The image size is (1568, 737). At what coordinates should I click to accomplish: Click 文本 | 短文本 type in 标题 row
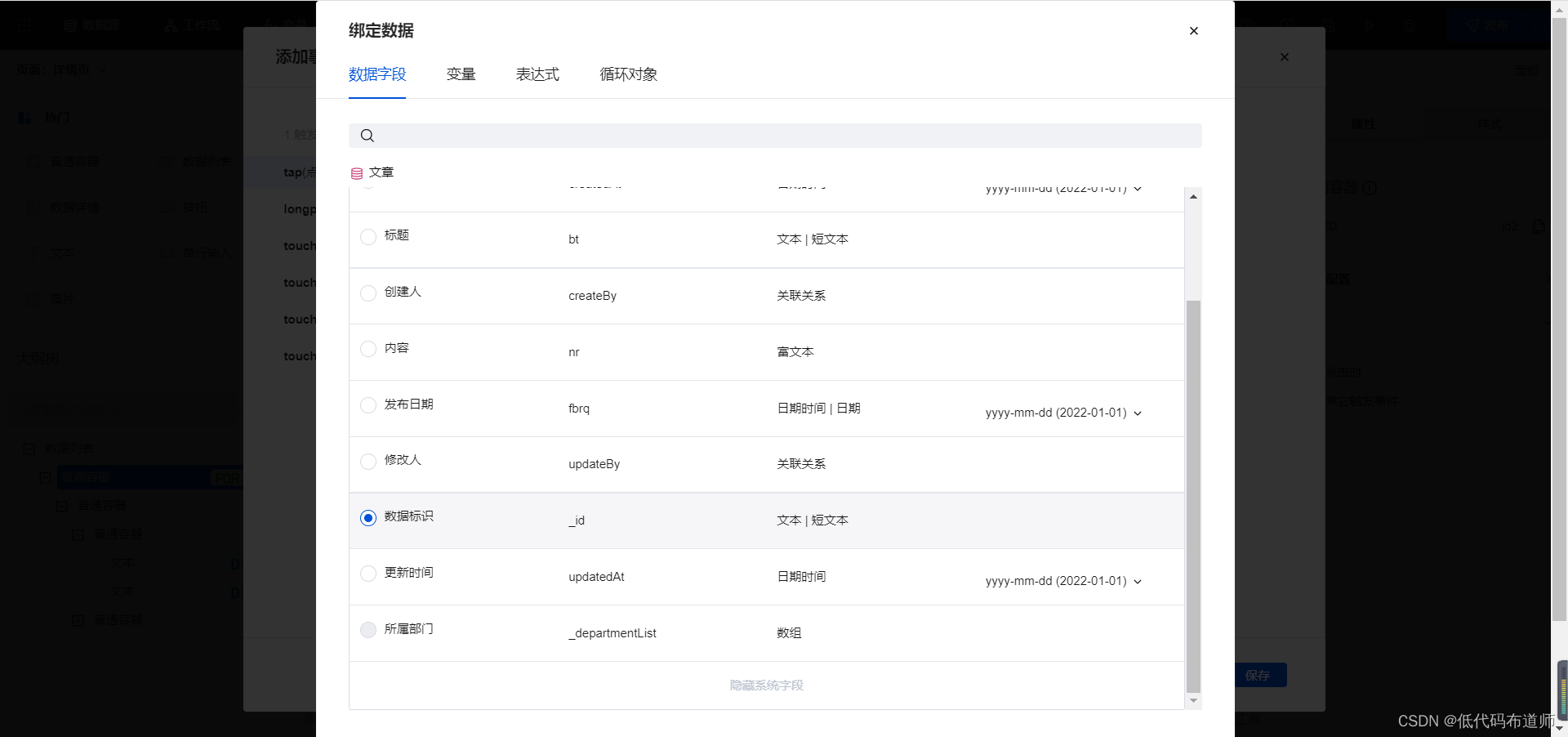pyautogui.click(x=813, y=239)
